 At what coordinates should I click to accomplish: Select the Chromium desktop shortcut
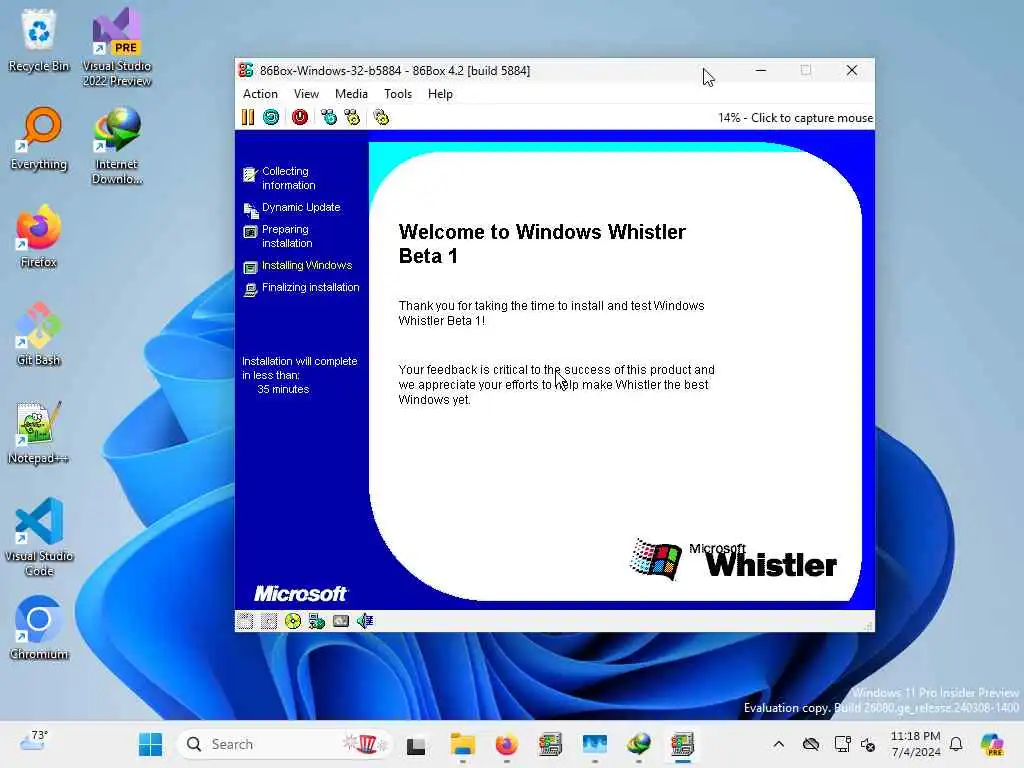click(39, 628)
